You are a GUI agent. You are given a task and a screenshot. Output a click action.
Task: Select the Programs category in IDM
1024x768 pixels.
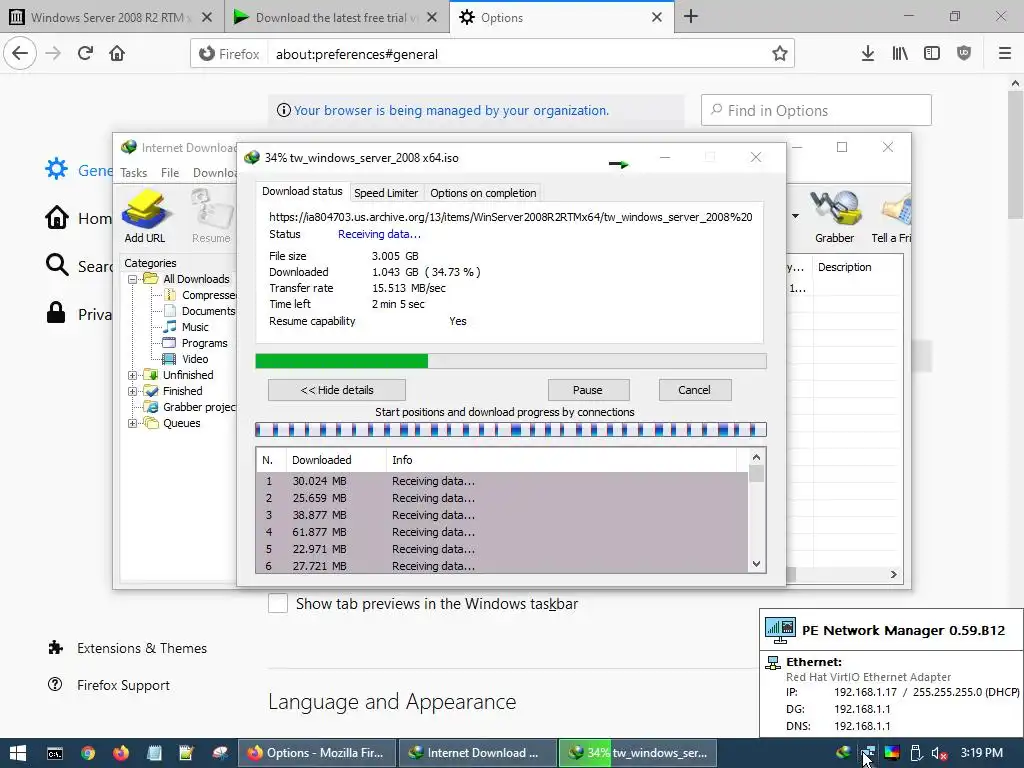pos(204,343)
